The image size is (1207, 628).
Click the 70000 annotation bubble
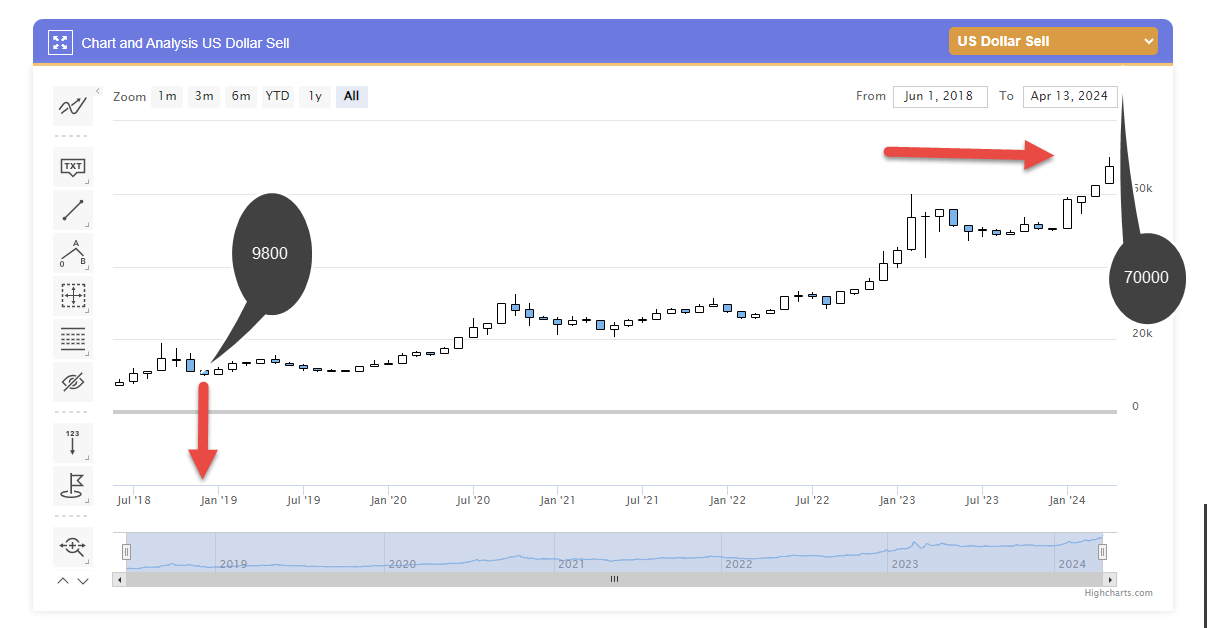1147,278
